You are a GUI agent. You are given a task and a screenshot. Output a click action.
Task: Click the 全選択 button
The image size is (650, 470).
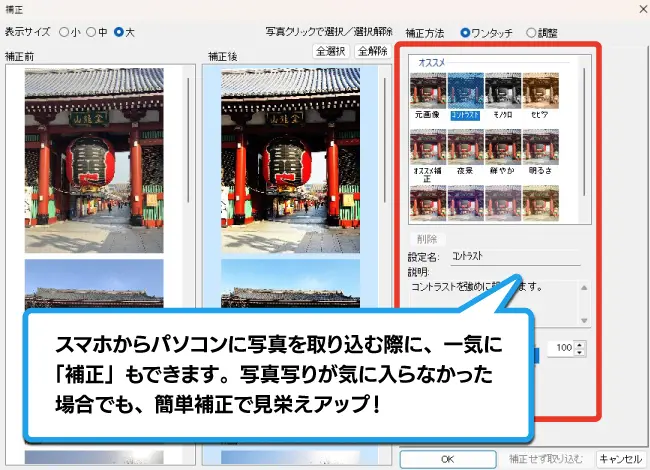tap(331, 51)
